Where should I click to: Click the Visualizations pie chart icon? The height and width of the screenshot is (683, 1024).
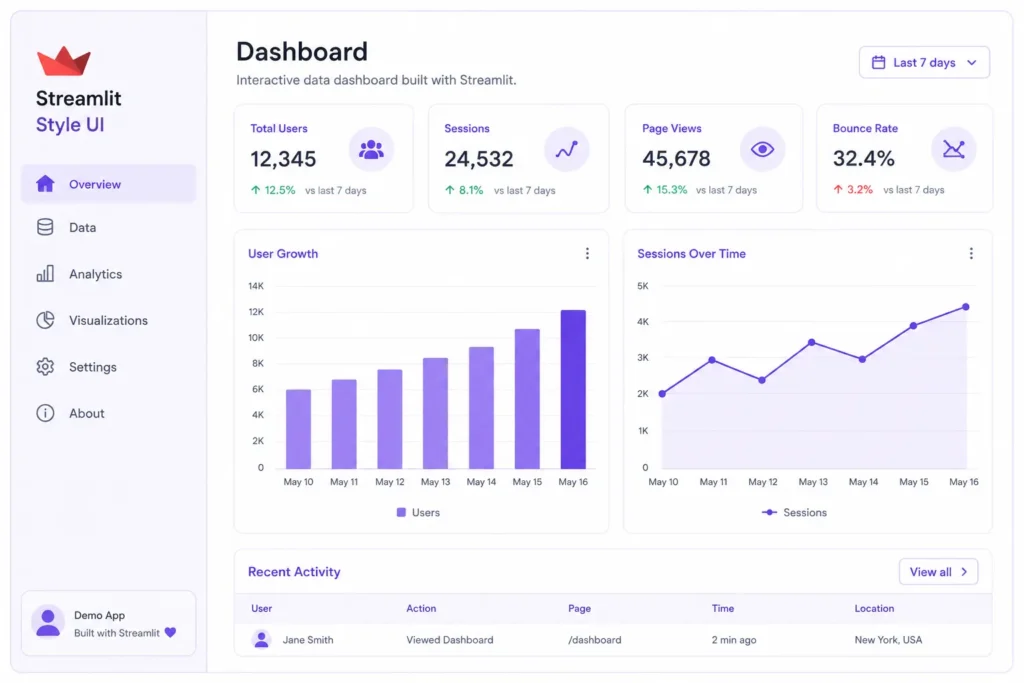tap(45, 320)
